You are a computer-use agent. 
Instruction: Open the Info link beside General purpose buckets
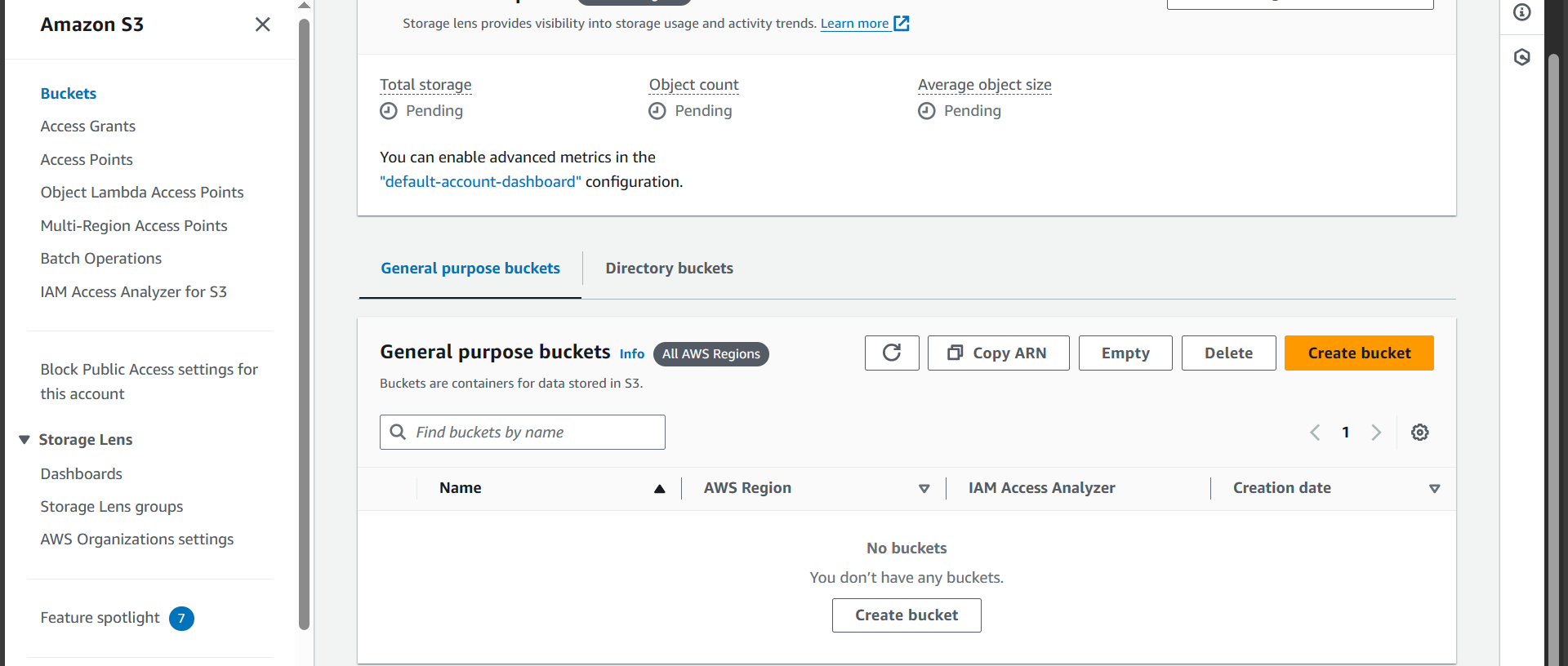click(x=632, y=354)
